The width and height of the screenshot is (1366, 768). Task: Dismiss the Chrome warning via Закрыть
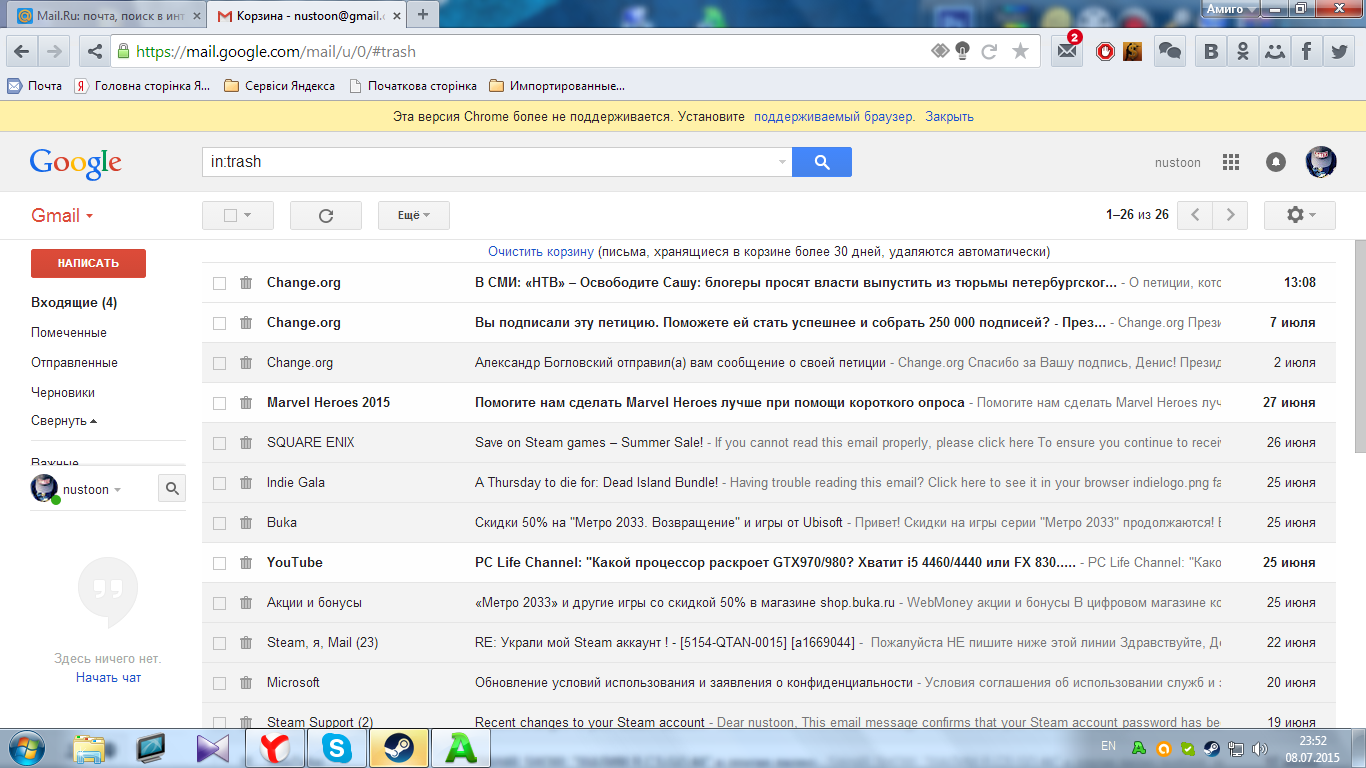coord(949,116)
